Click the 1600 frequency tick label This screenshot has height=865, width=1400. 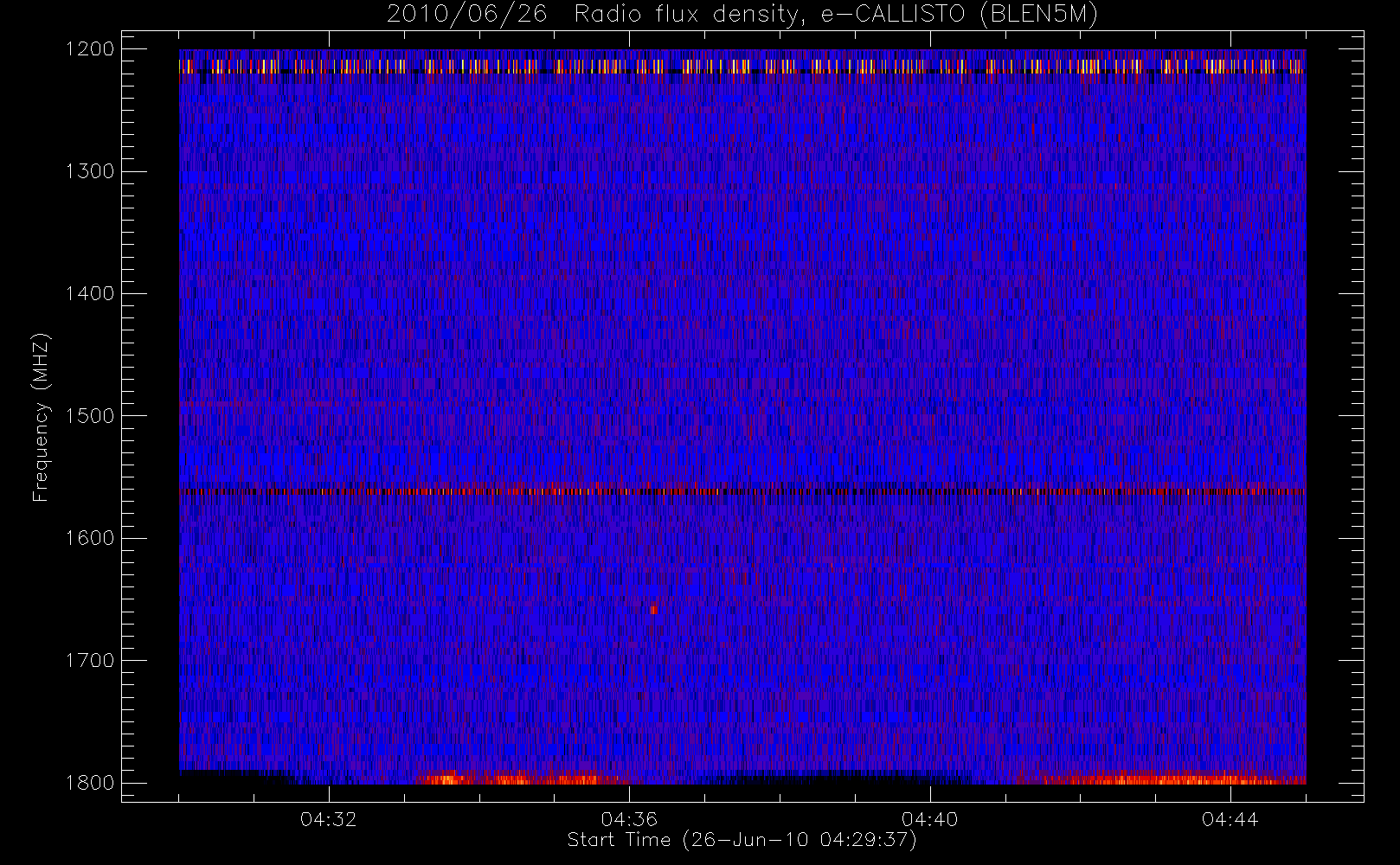90,538
